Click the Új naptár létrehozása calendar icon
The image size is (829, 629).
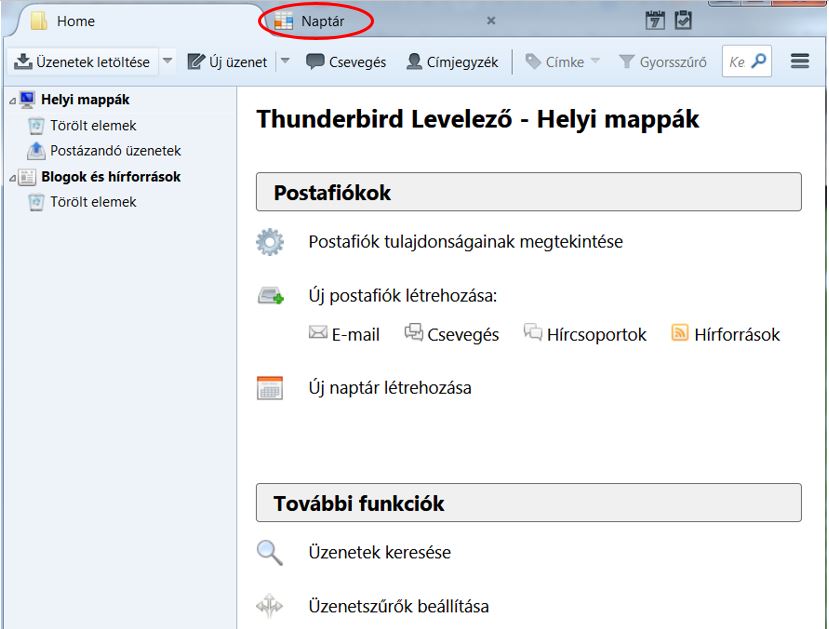pyautogui.click(x=270, y=388)
